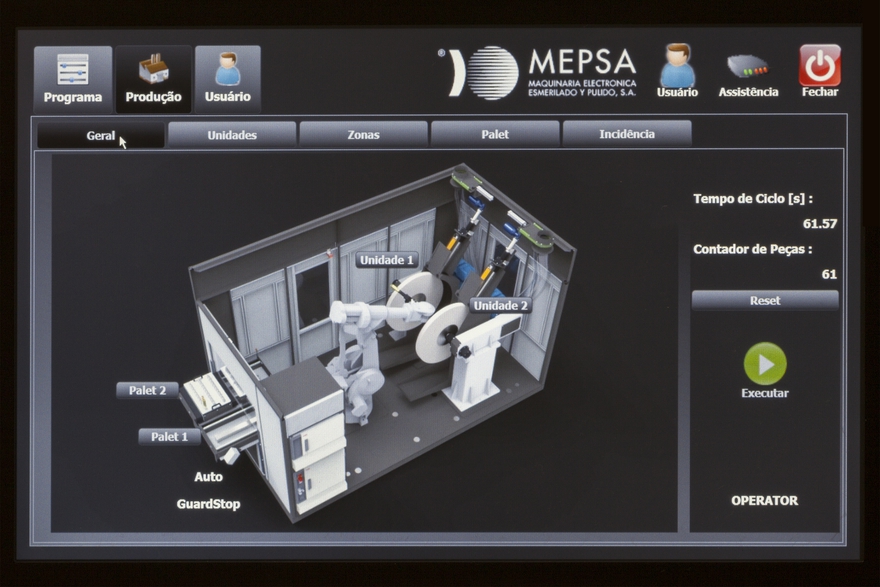Open Assistência remote support icon
The height and width of the screenshot is (587, 880).
[747, 73]
